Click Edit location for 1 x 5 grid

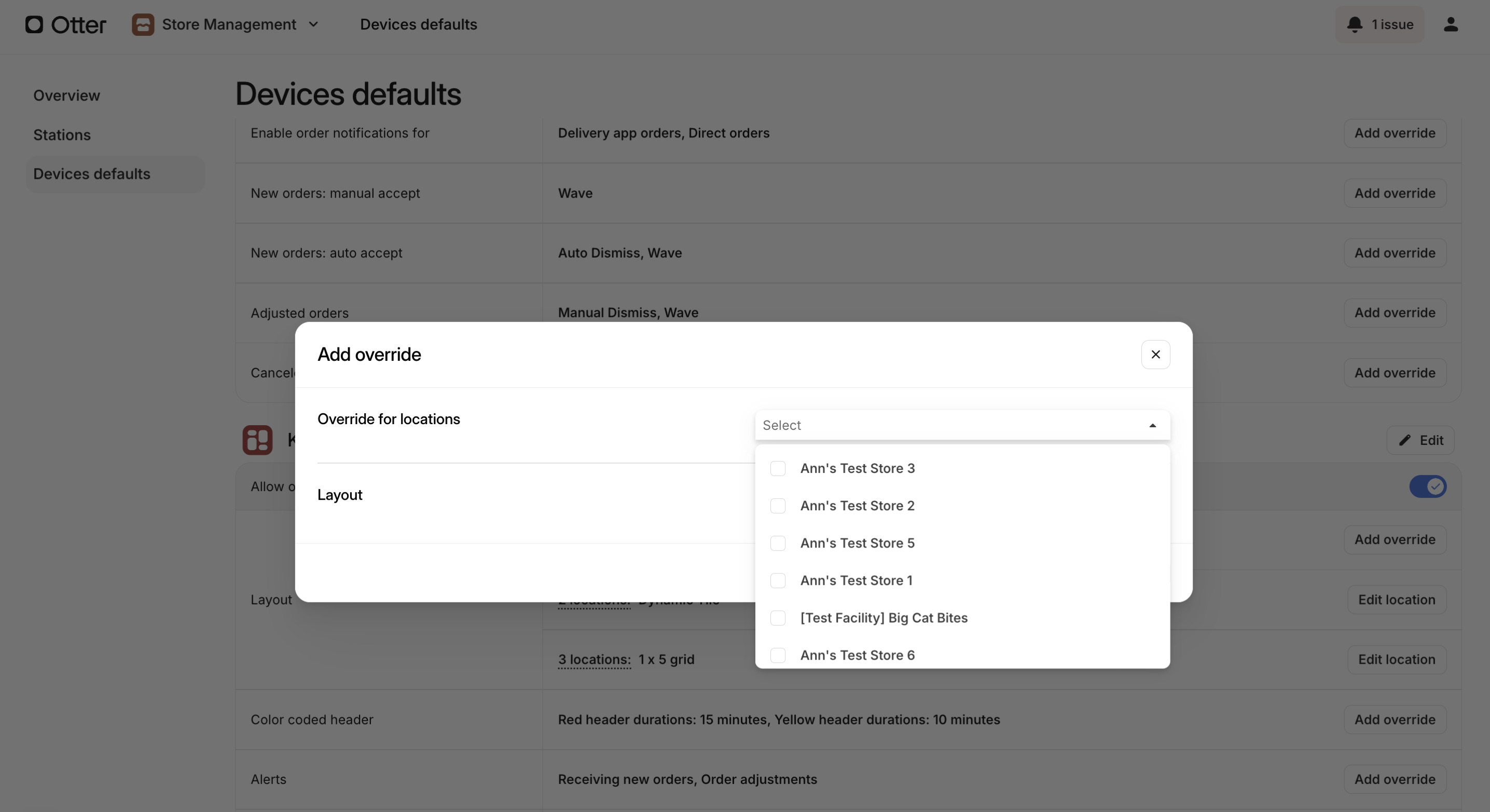coord(1396,660)
